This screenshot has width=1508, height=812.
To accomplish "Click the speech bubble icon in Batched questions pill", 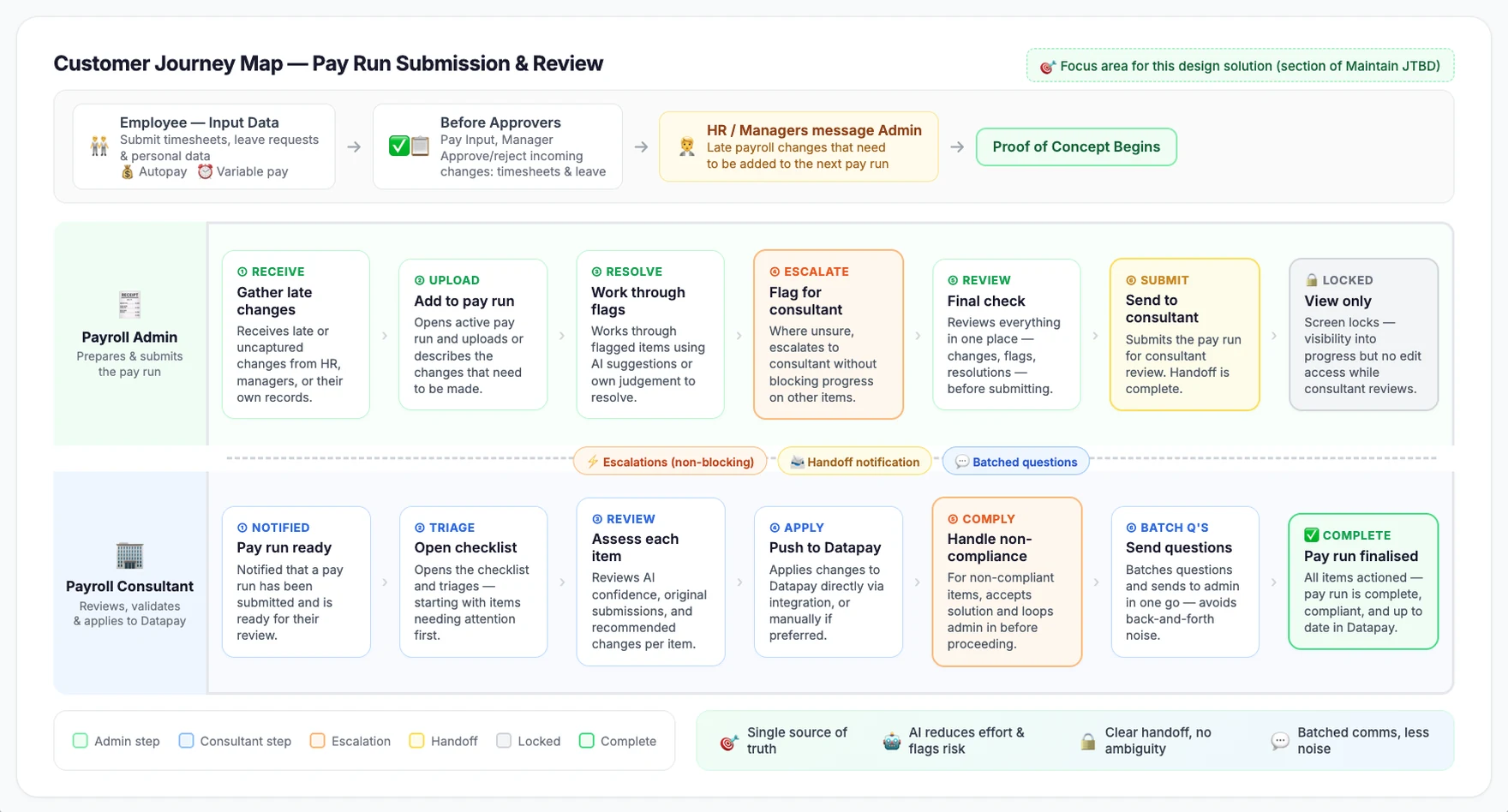I will [x=961, y=462].
